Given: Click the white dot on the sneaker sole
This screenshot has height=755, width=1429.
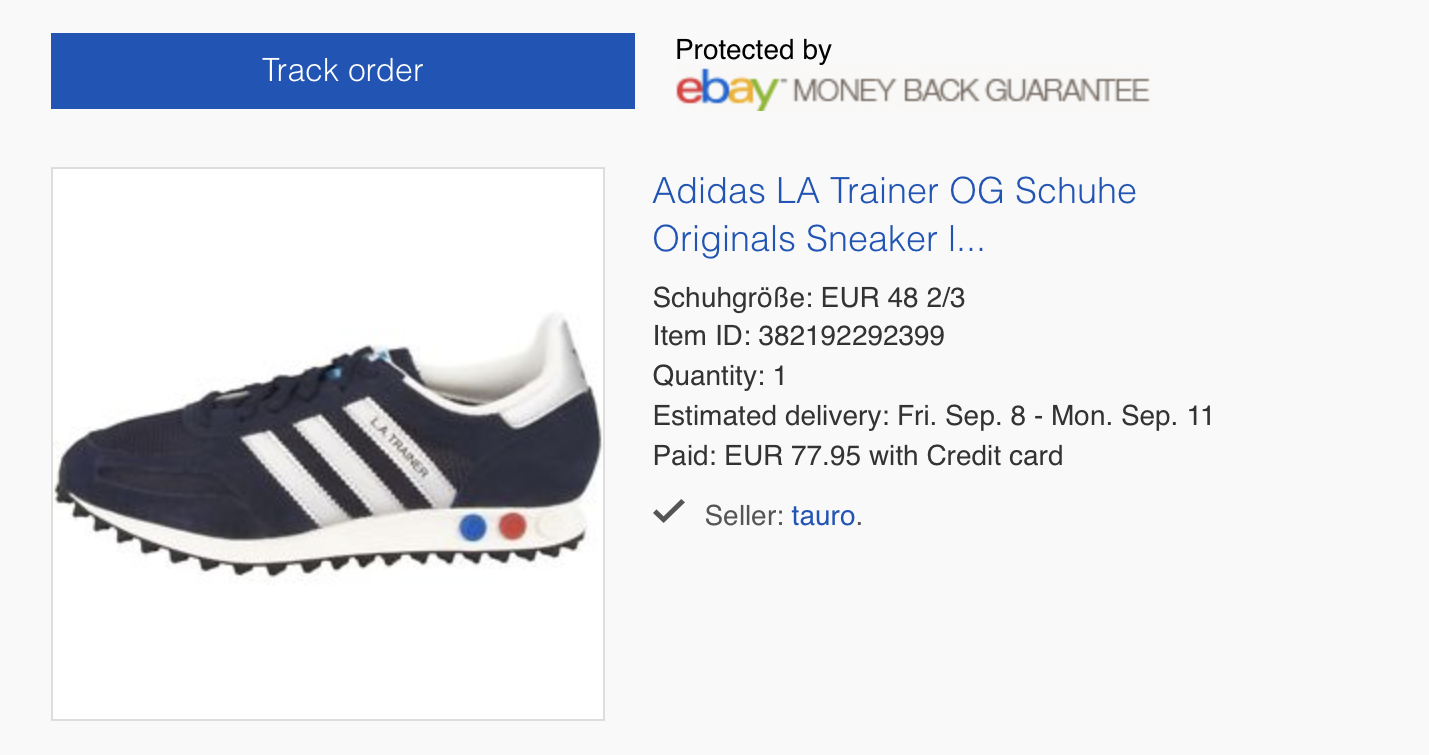Looking at the screenshot, I should pyautogui.click(x=549, y=525).
